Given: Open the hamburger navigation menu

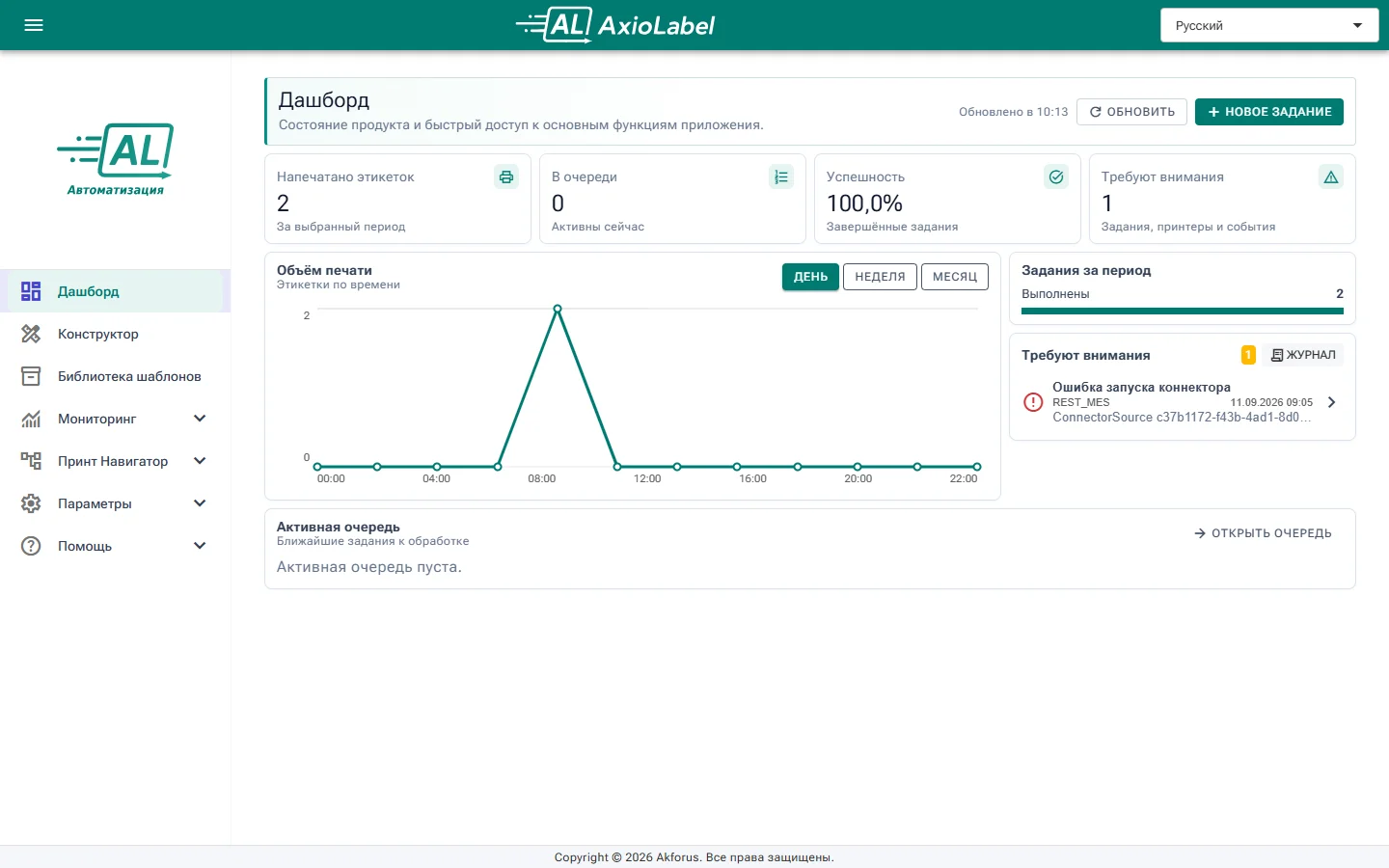Looking at the screenshot, I should 34,25.
